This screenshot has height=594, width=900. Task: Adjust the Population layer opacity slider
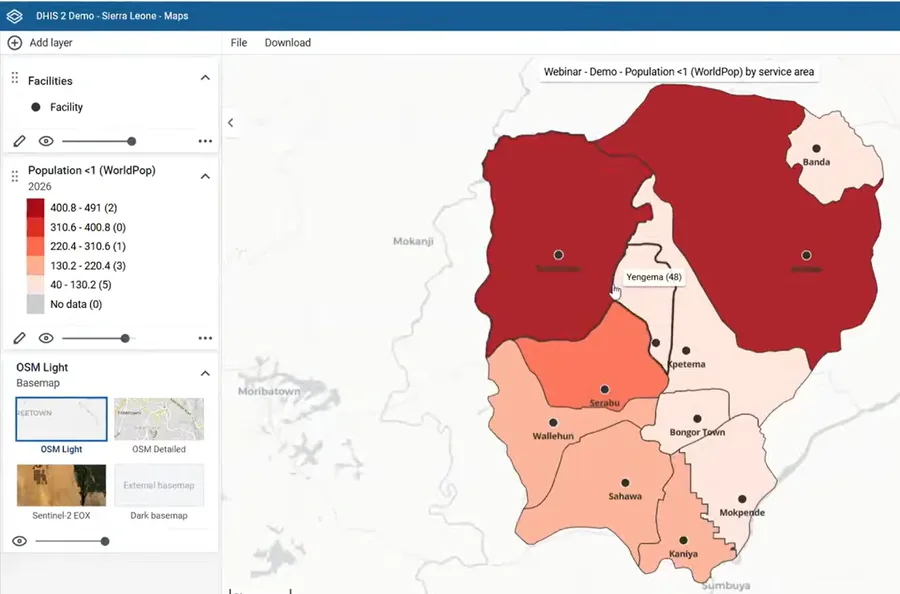[x=125, y=338]
